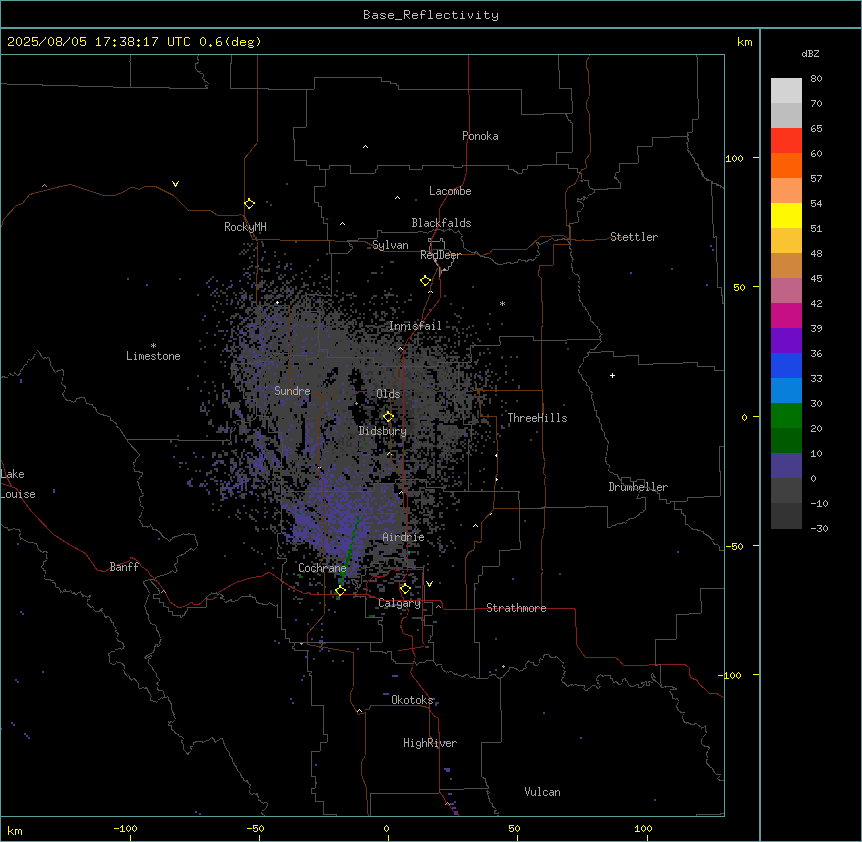Viewport: 862px width, 842px height.
Task: Click the ThreeHills label
Action: 537,418
